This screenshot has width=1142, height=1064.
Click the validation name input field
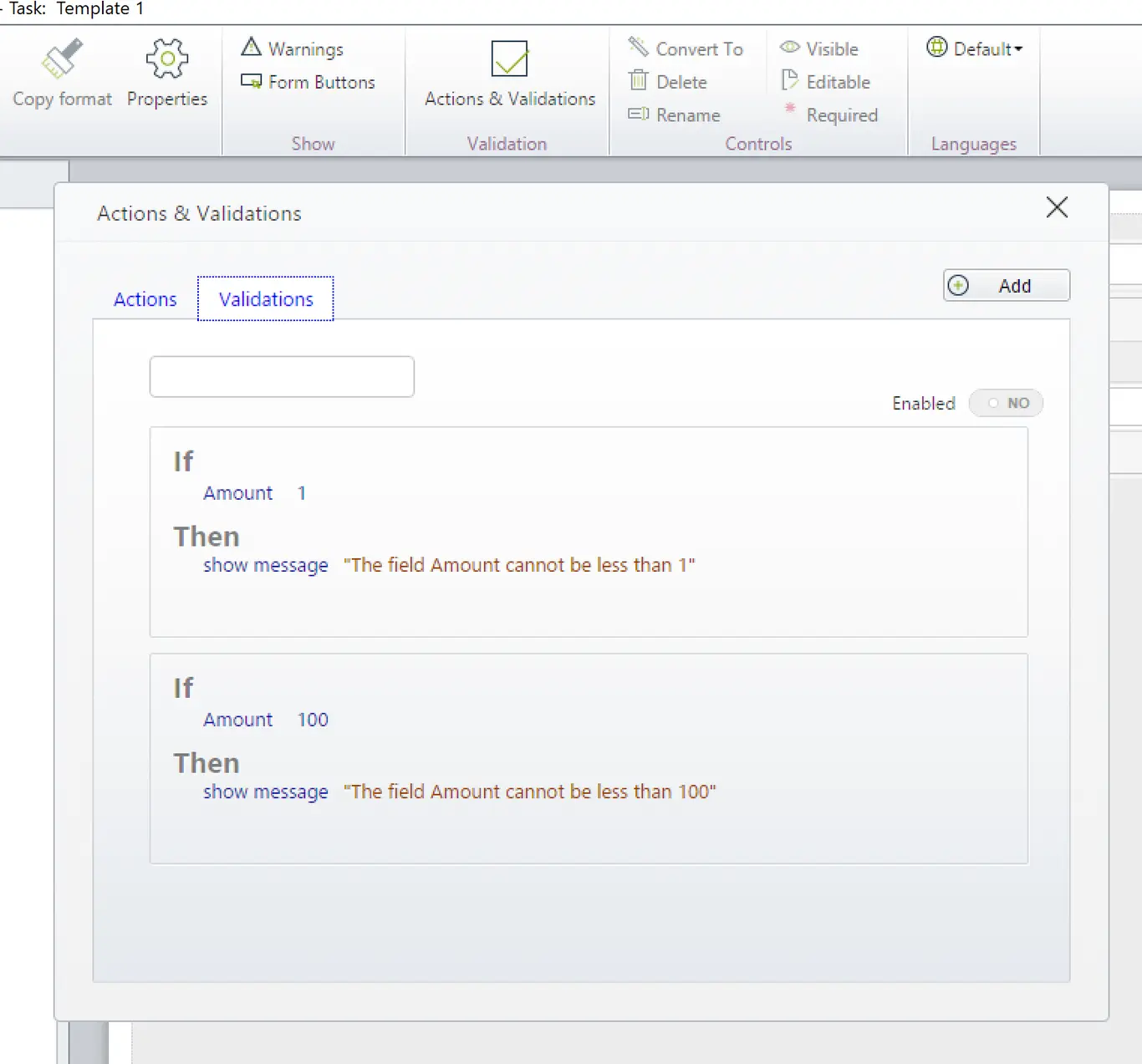point(282,377)
